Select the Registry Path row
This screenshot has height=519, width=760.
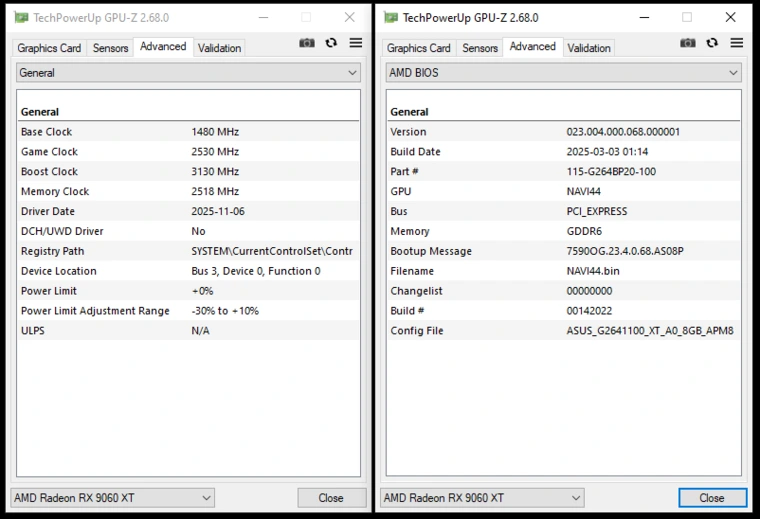186,251
